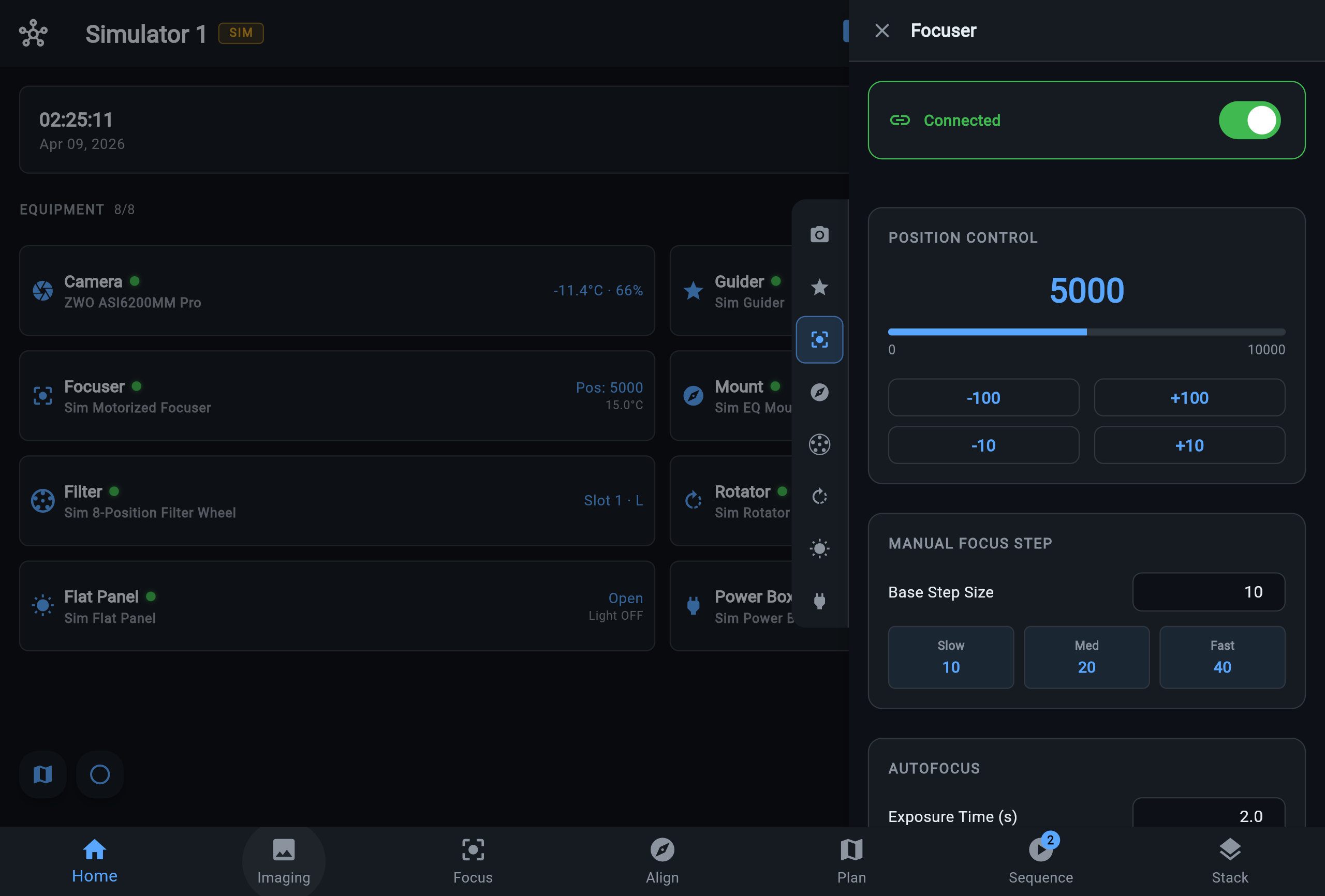Move focuser by +100 steps
This screenshot has height=896, width=1325.
(1189, 398)
